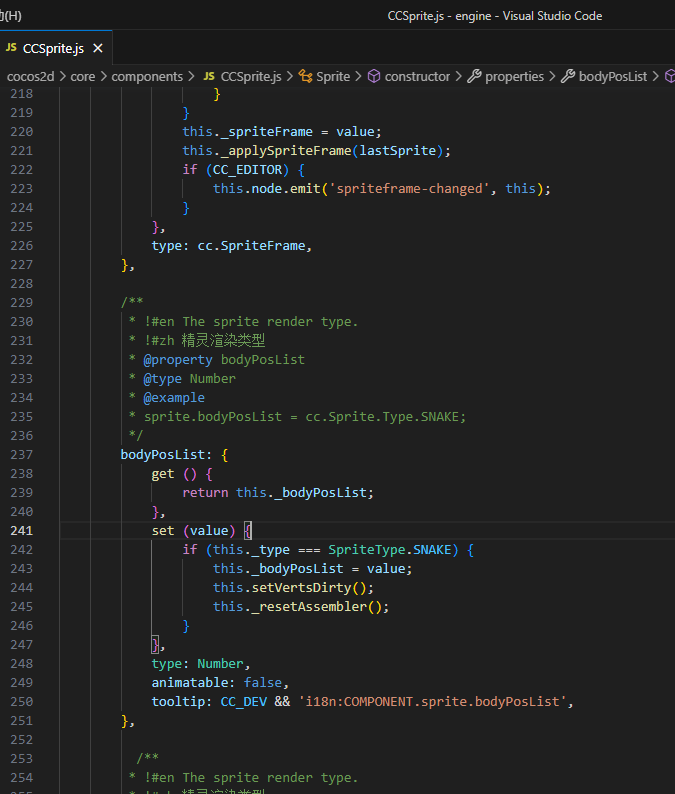The height and width of the screenshot is (794, 675).
Task: Click '@example' comment tag
Action: tap(174, 398)
